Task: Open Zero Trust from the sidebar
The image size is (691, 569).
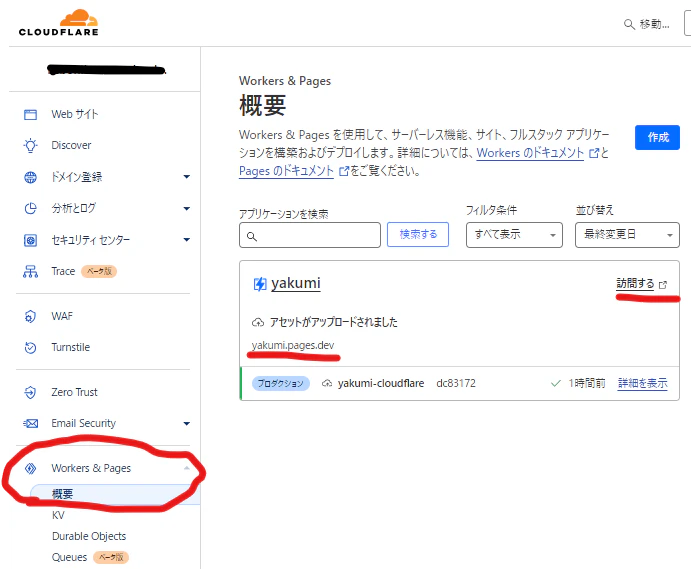Action: pos(74,392)
